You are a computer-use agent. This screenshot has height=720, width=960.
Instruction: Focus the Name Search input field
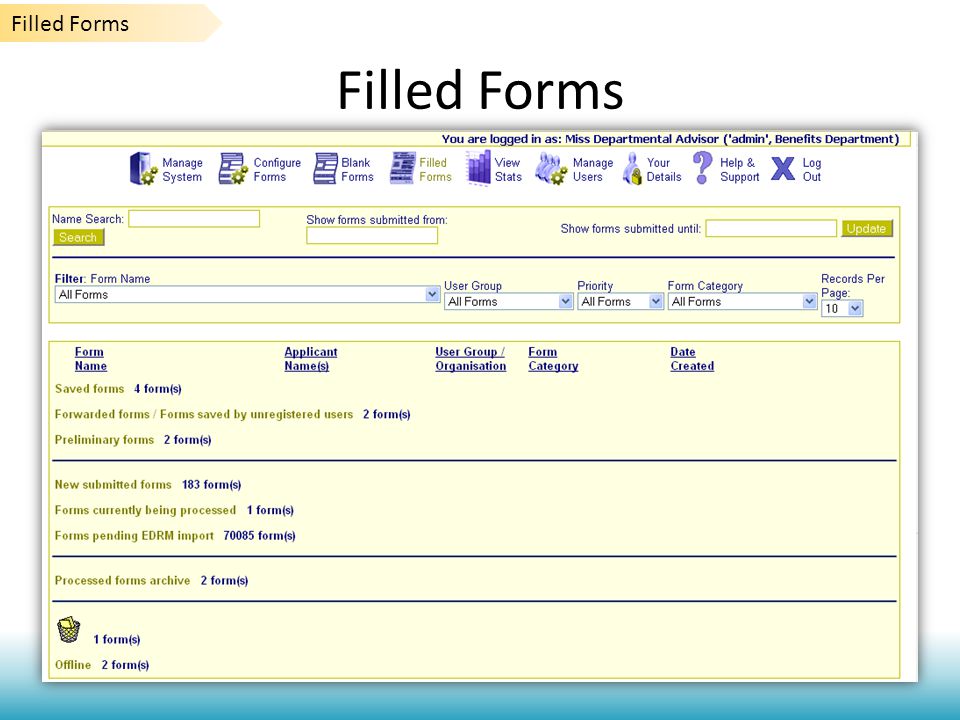click(193, 219)
